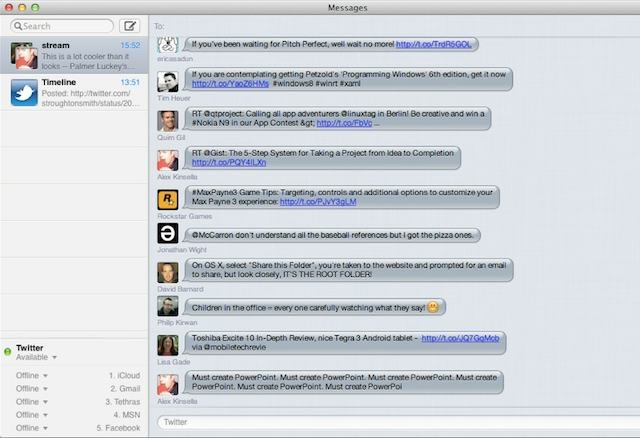640x438 pixels.
Task: Click the '2. Gmail' account label
Action: 125,389
